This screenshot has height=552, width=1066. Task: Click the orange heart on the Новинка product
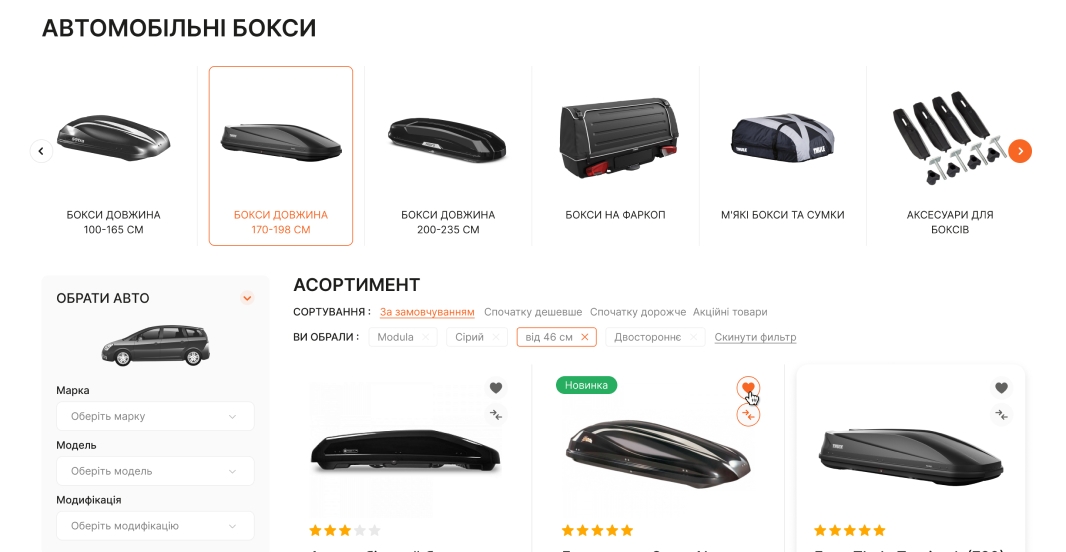point(748,387)
